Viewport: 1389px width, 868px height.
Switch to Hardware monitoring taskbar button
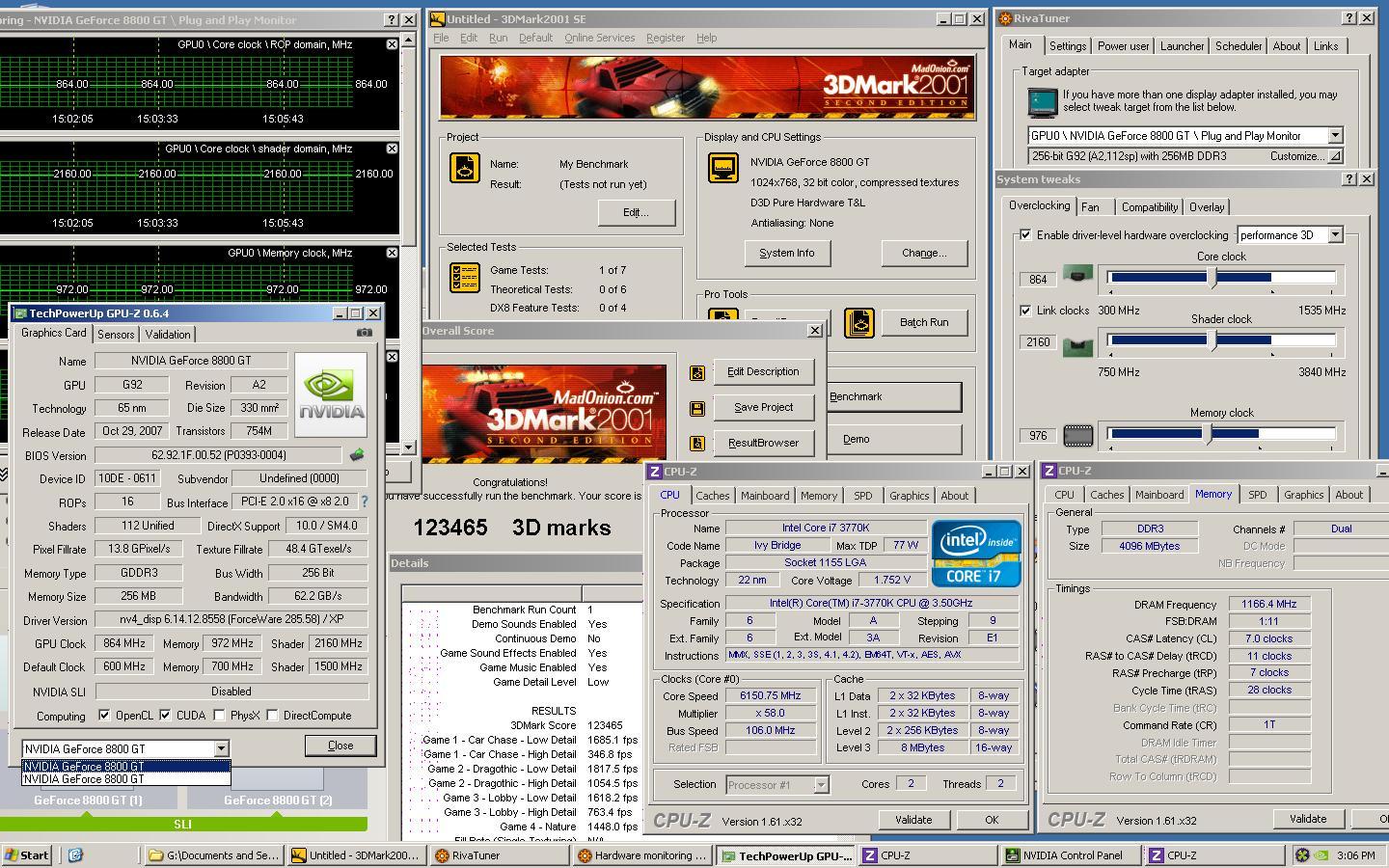pyautogui.click(x=643, y=855)
